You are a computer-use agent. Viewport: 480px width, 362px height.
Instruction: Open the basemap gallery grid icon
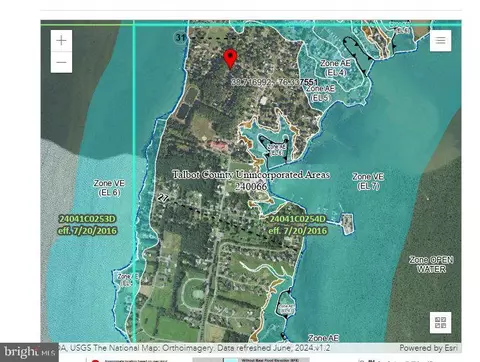click(x=440, y=322)
